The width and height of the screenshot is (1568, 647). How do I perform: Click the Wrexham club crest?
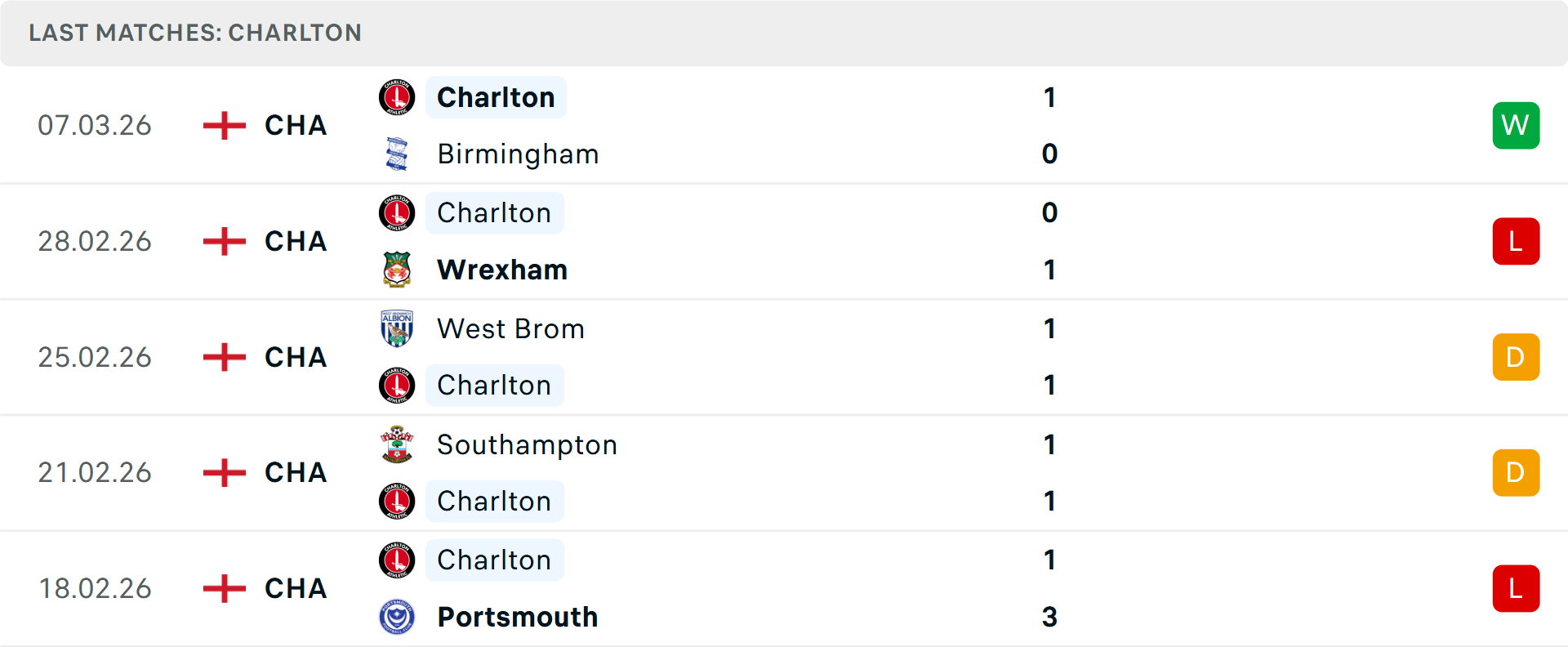(397, 270)
